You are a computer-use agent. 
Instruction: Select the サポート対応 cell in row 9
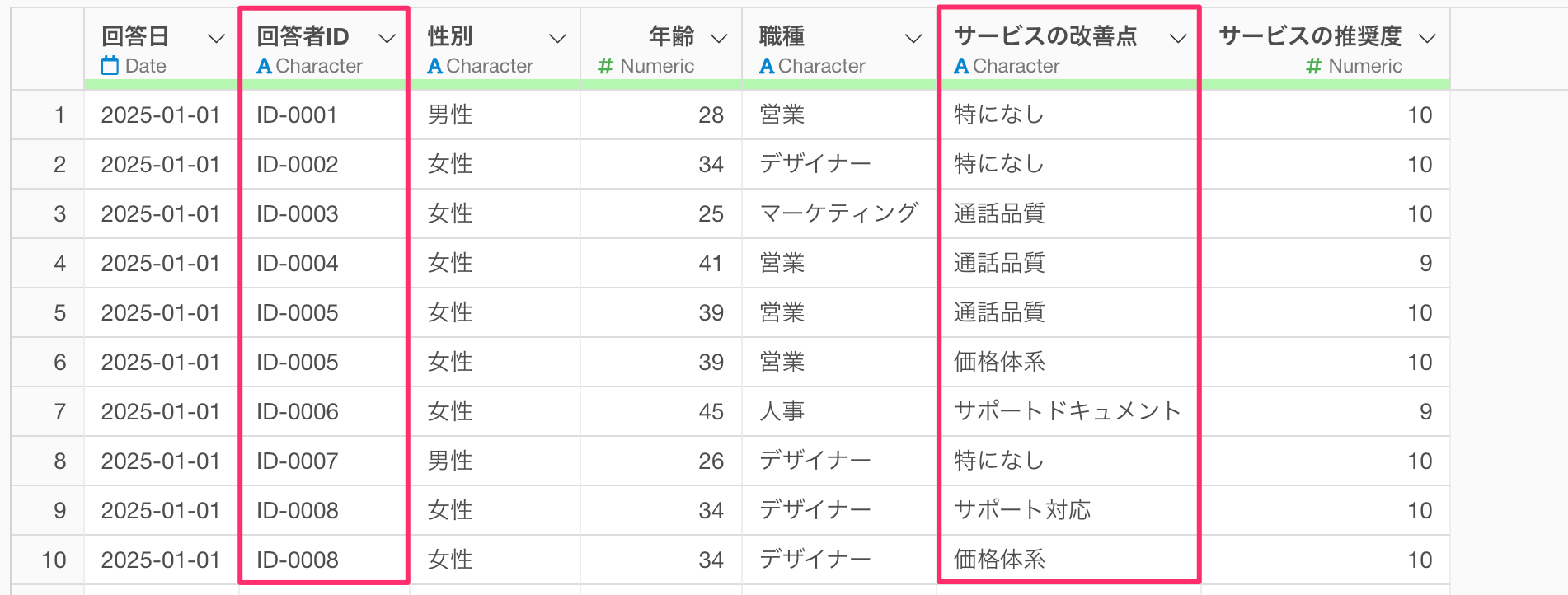pos(1022,510)
